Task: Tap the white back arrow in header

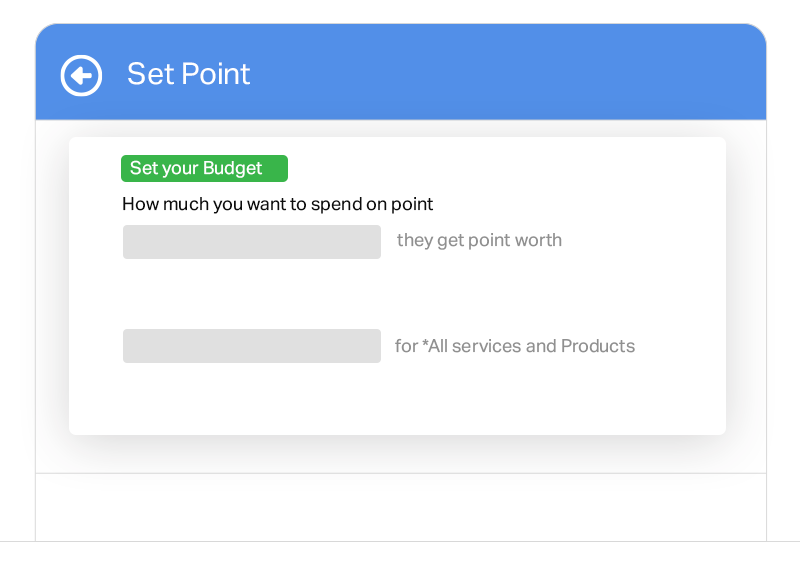Action: coord(81,76)
